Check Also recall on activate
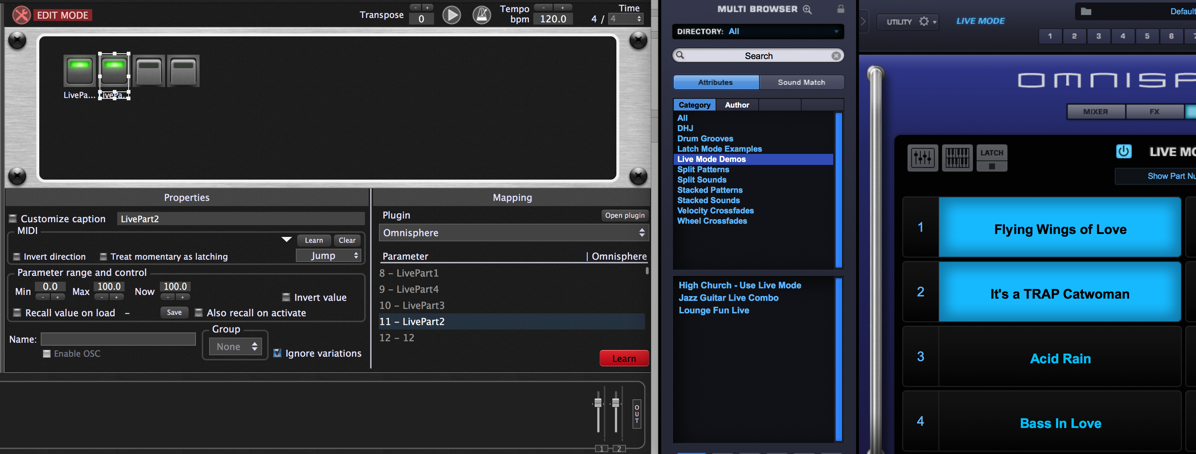This screenshot has width=1196, height=454. [198, 313]
